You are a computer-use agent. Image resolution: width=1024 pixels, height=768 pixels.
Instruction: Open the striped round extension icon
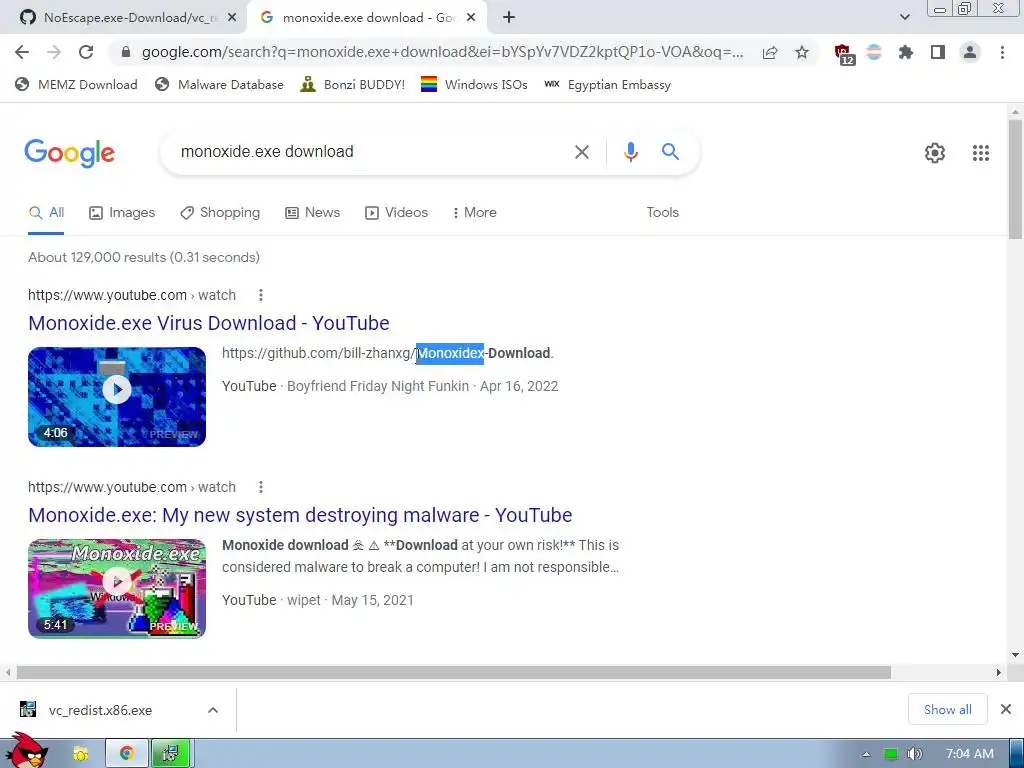(x=874, y=52)
